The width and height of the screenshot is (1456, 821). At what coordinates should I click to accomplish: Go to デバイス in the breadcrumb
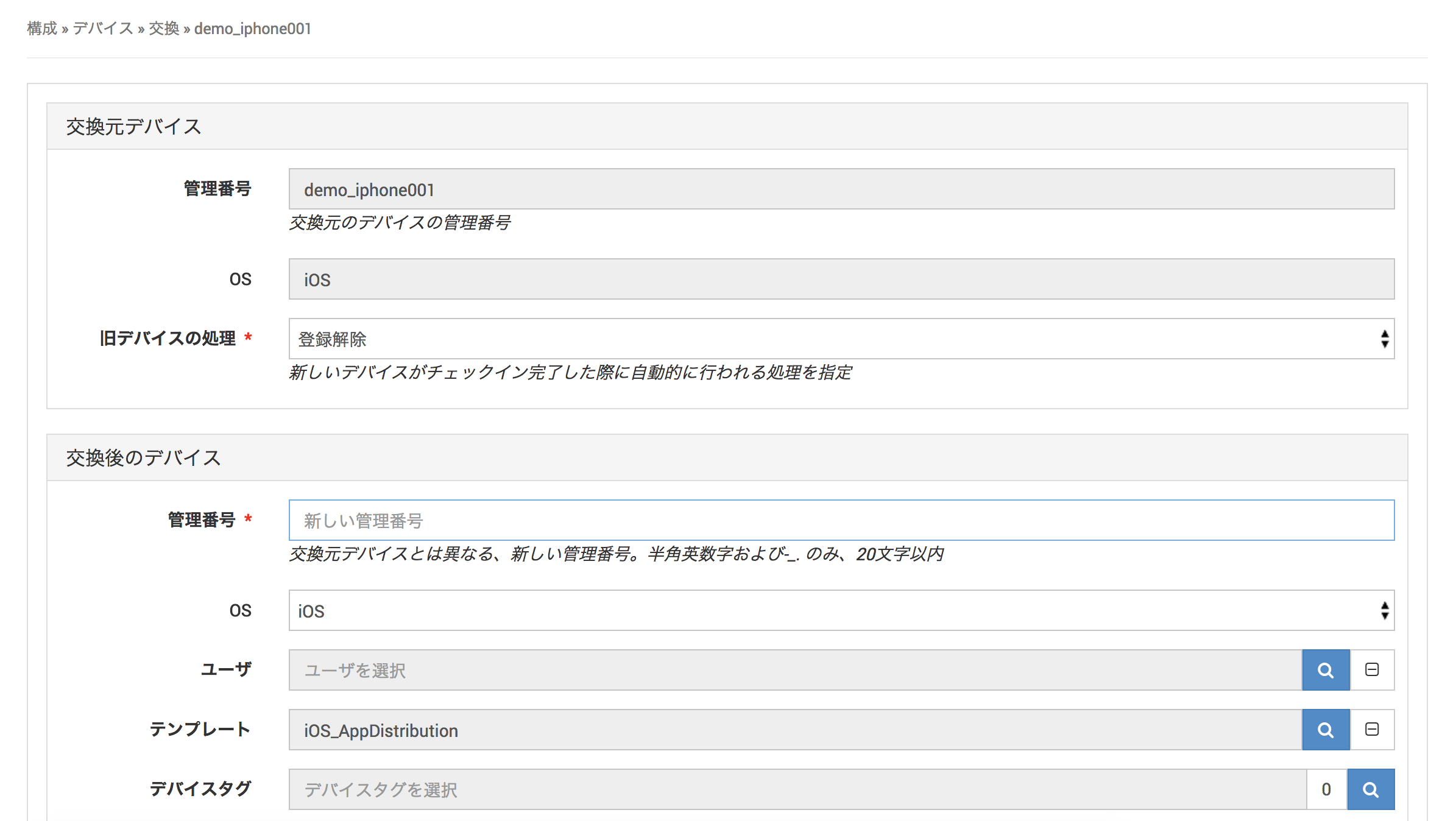[x=102, y=29]
